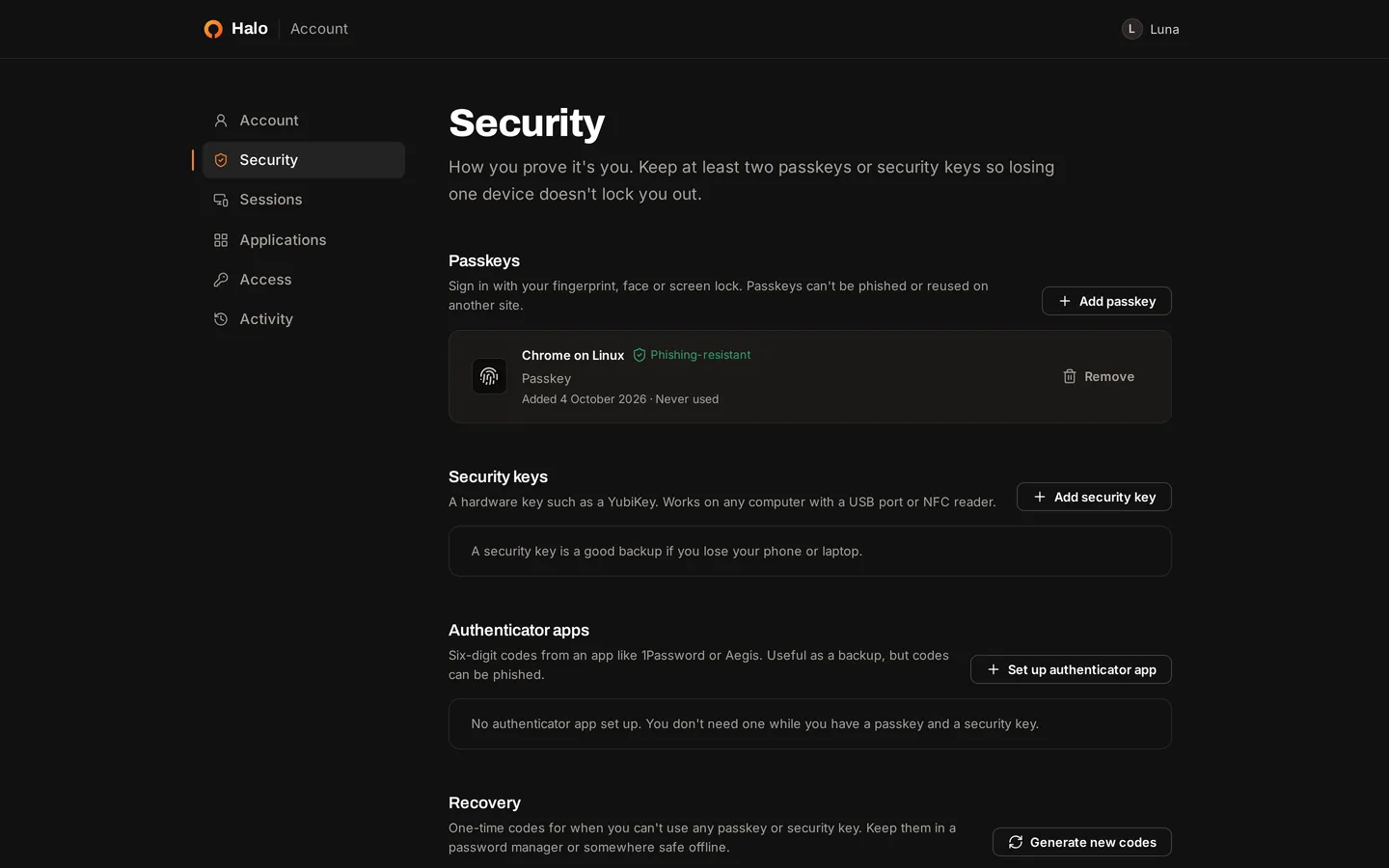Click the Add security key button
This screenshot has width=1389, height=868.
(1094, 497)
